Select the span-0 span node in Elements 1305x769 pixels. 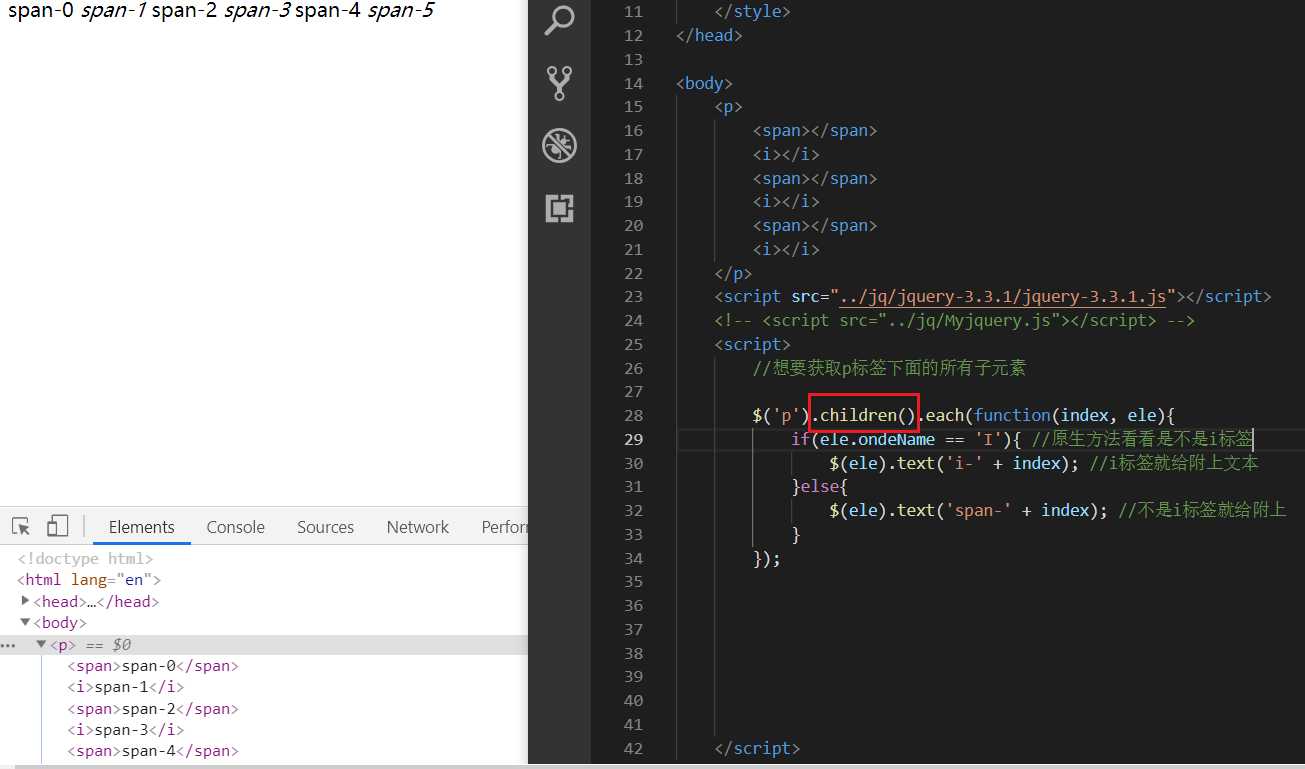(x=154, y=666)
